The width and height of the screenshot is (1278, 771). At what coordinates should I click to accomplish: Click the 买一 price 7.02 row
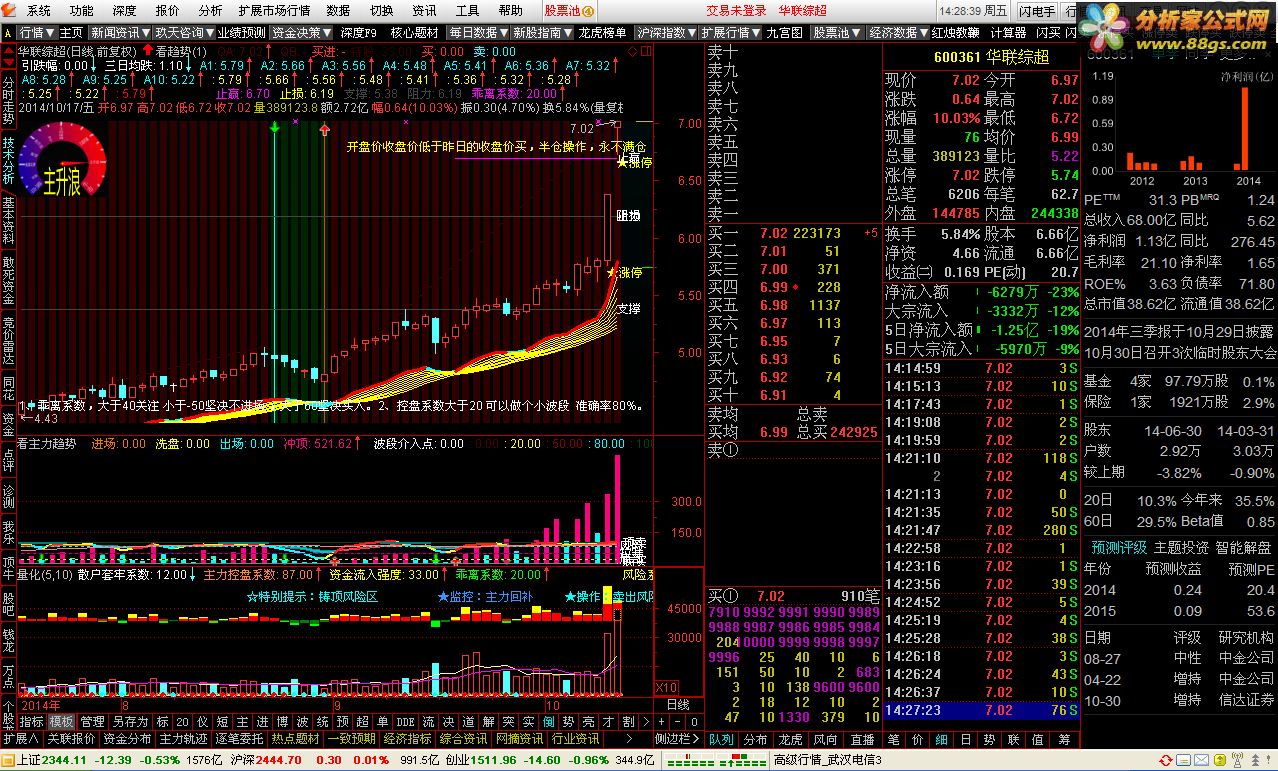click(x=793, y=233)
